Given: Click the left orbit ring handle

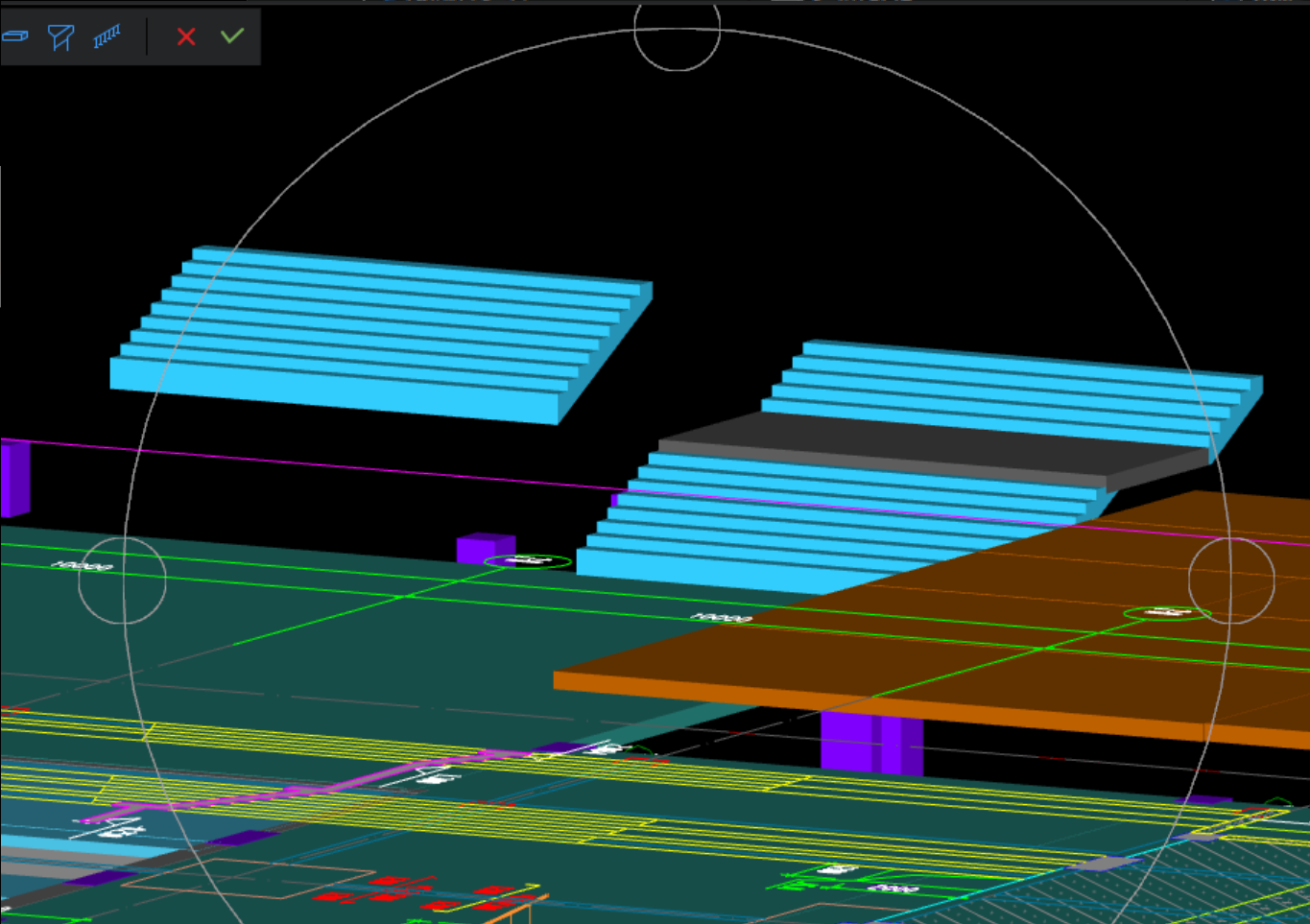Looking at the screenshot, I should tap(122, 580).
